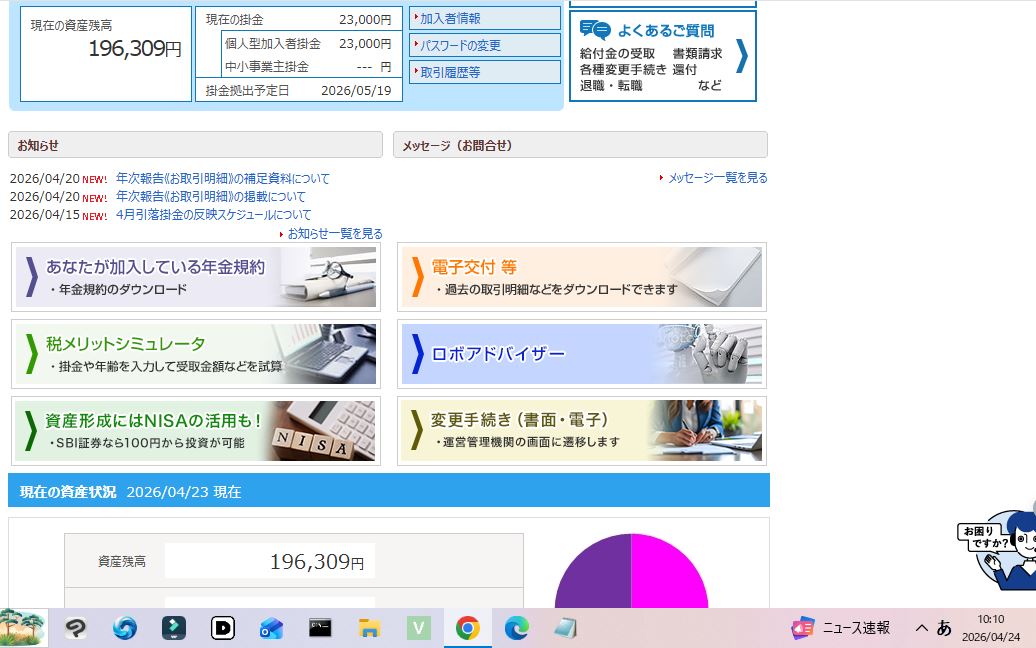This screenshot has height=648, width=1036.
Task: Go to パスワードの変更 menu item
Action: [485, 45]
